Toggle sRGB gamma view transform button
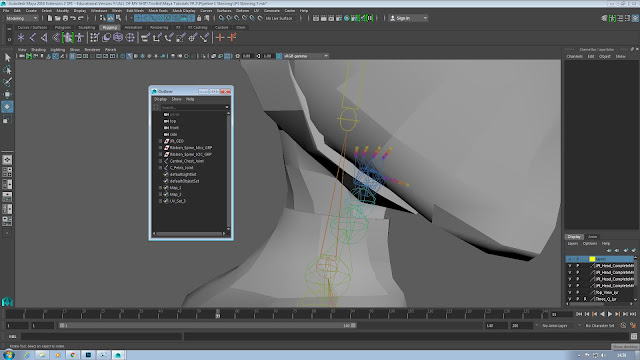The height and width of the screenshot is (360, 640). [x=279, y=56]
